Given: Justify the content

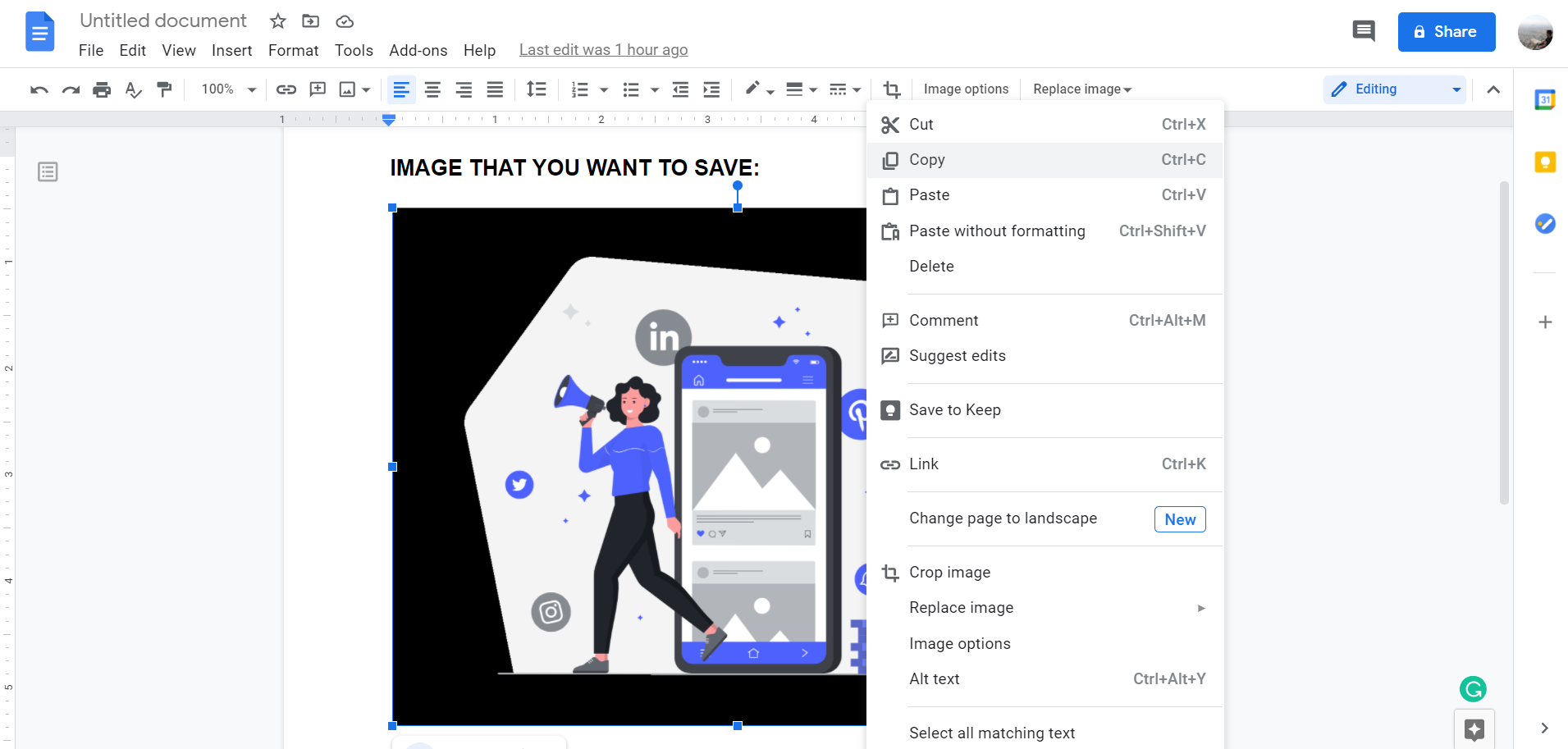Looking at the screenshot, I should tap(495, 89).
